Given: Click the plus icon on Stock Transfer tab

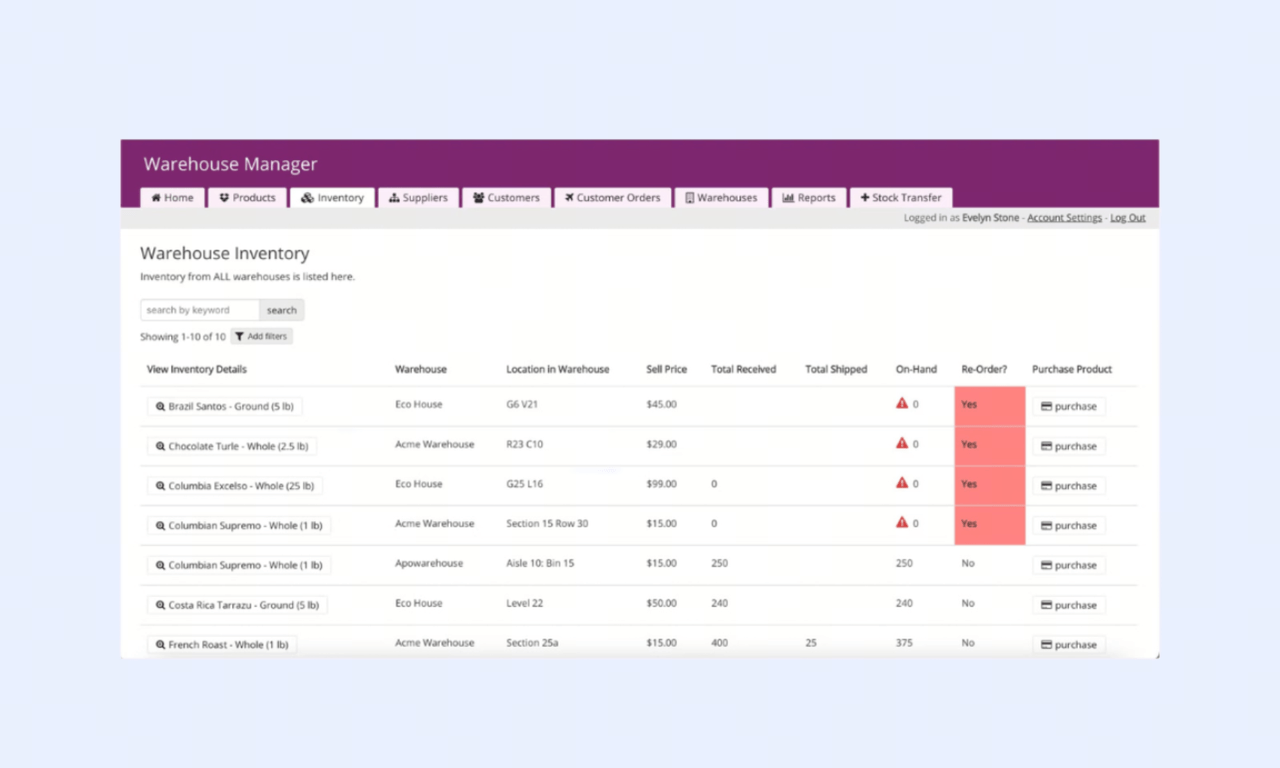Looking at the screenshot, I should 865,198.
